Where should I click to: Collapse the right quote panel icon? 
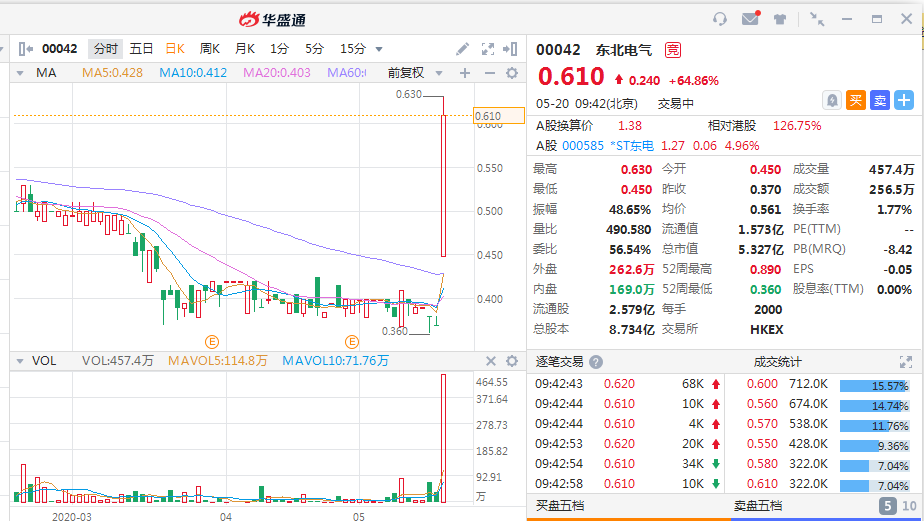coord(510,49)
